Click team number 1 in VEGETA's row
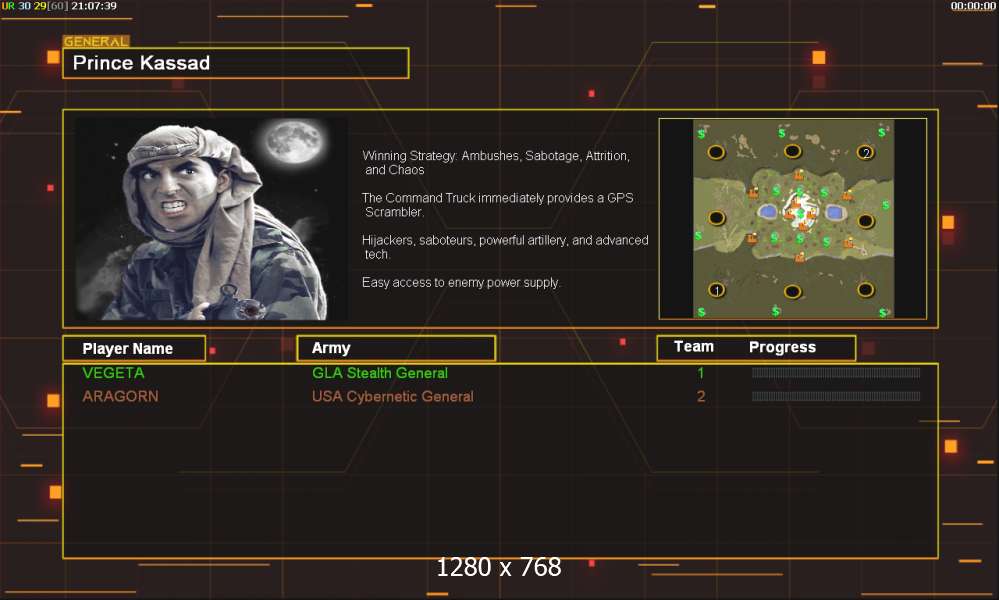Screen dimensions: 999x600 point(701,373)
